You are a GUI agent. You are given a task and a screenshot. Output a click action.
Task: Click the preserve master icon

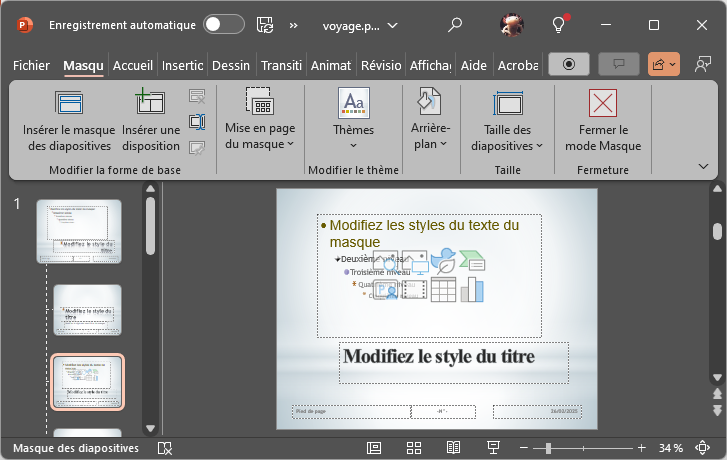pos(197,148)
